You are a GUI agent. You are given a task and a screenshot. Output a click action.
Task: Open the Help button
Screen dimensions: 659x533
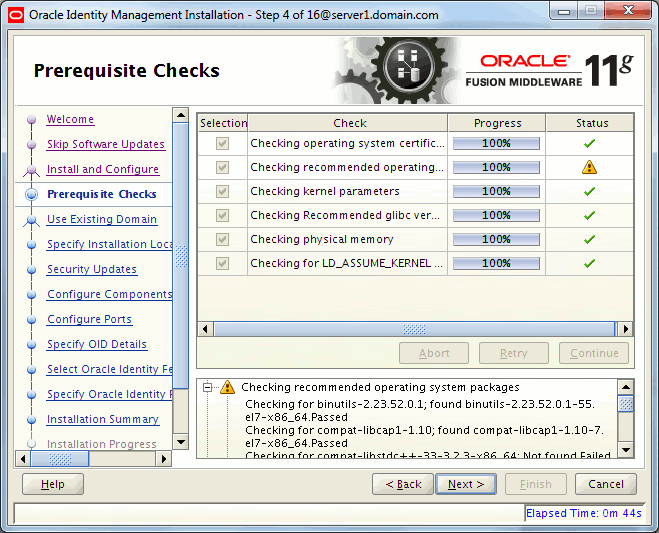coord(53,484)
